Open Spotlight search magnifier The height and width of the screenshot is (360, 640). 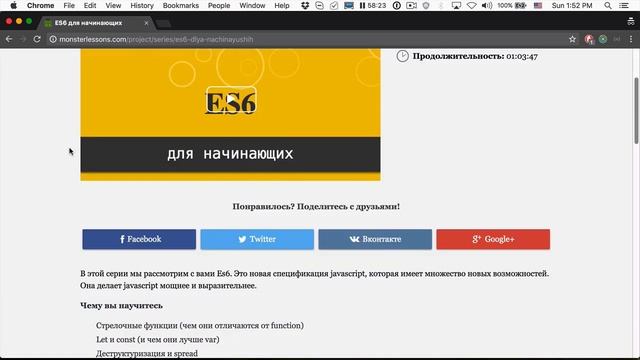click(x=608, y=5)
